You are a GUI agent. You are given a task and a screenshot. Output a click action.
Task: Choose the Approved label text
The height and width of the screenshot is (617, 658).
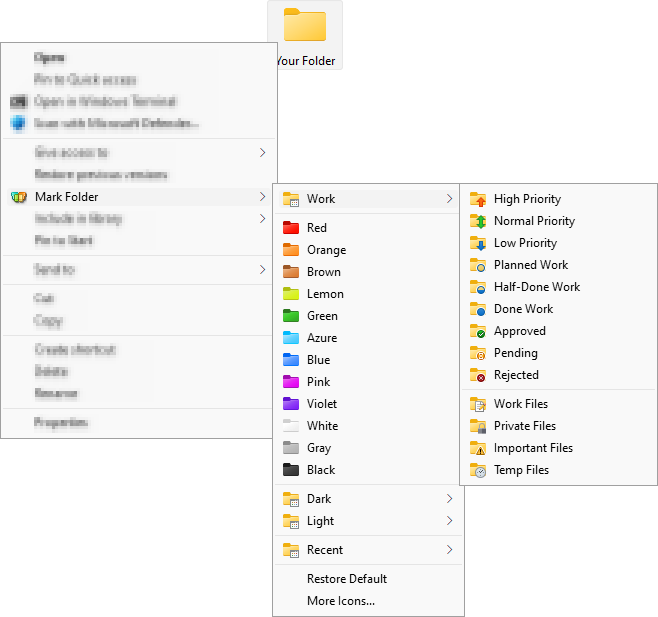[520, 331]
